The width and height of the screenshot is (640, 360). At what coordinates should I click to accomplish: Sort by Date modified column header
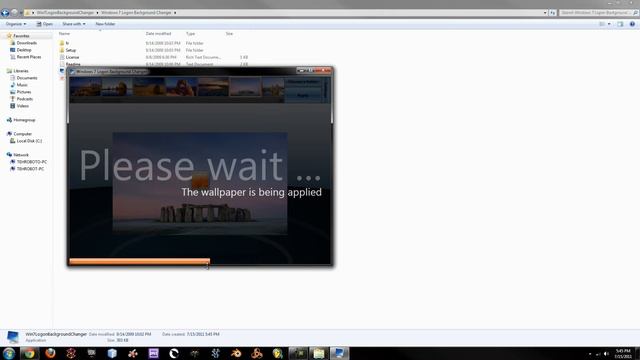[x=158, y=33]
